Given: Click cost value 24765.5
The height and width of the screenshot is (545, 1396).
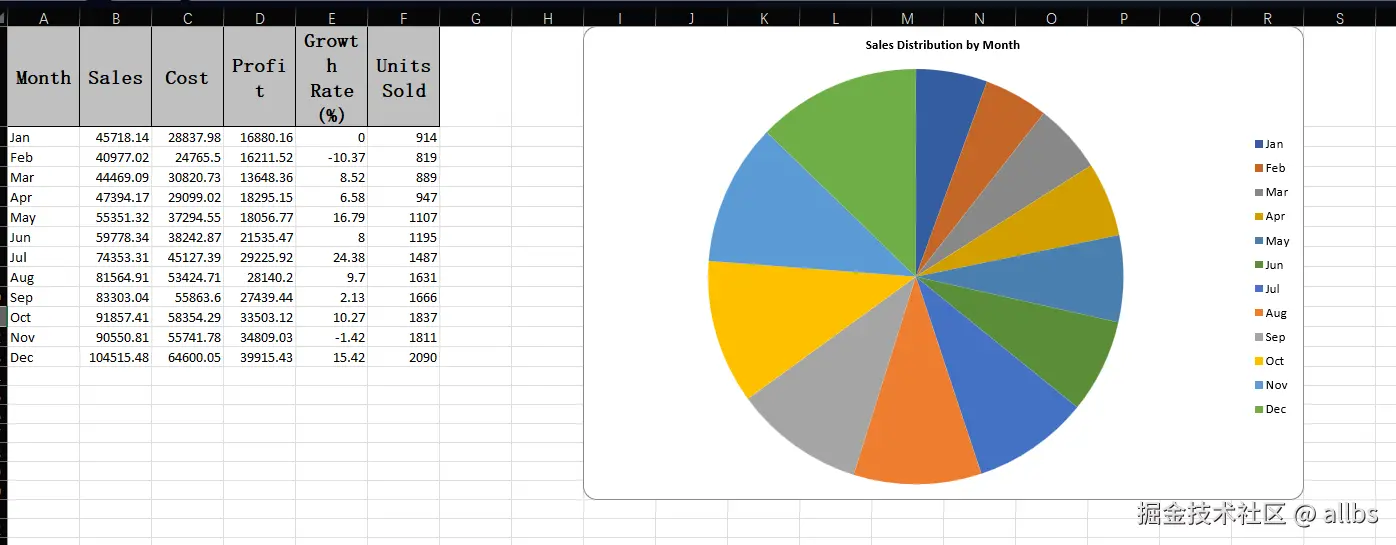Looking at the screenshot, I should (x=187, y=157).
